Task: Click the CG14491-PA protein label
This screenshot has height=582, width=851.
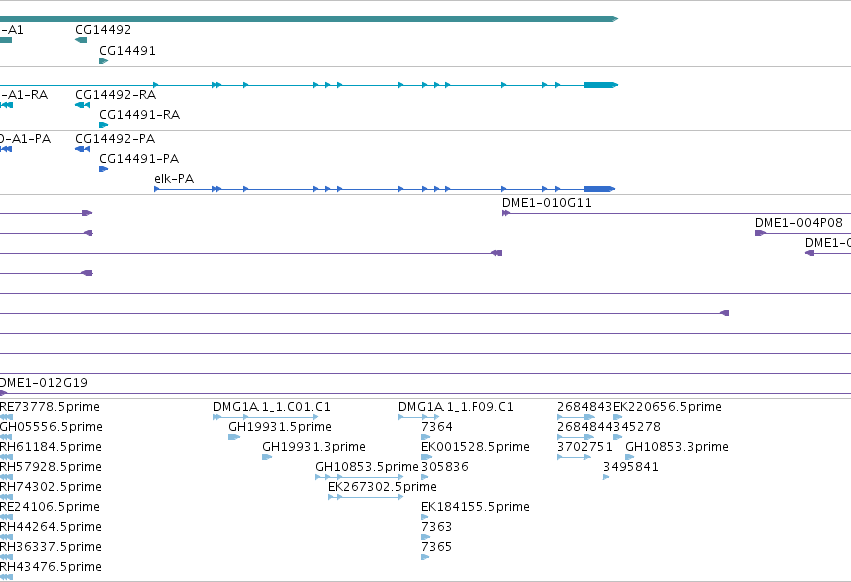Action: (139, 159)
